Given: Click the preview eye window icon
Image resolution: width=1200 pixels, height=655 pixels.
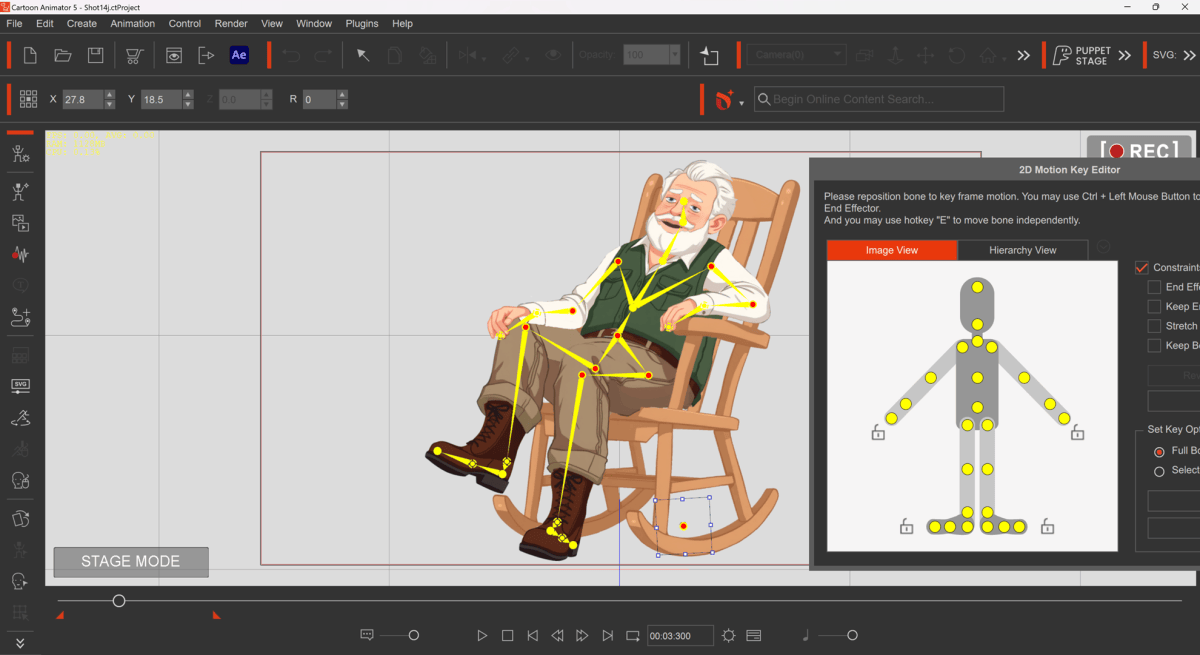Looking at the screenshot, I should point(174,55).
